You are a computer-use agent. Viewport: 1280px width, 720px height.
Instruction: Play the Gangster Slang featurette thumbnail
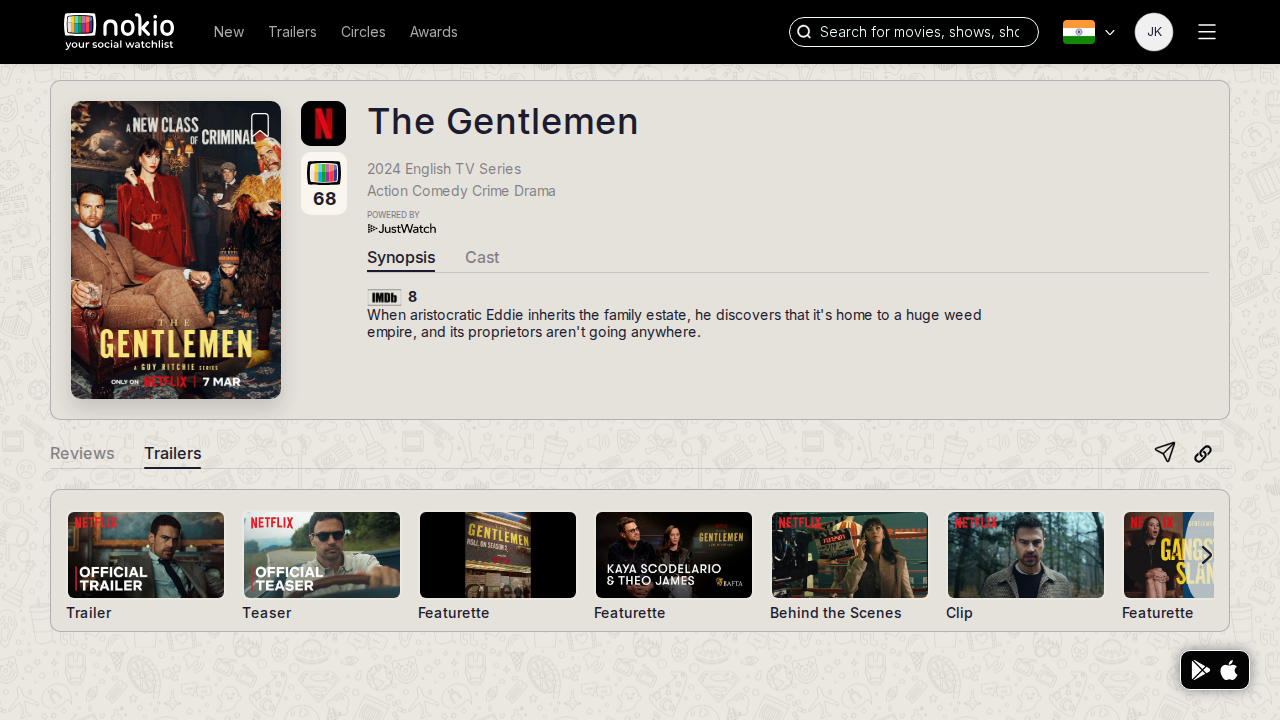(x=1168, y=555)
